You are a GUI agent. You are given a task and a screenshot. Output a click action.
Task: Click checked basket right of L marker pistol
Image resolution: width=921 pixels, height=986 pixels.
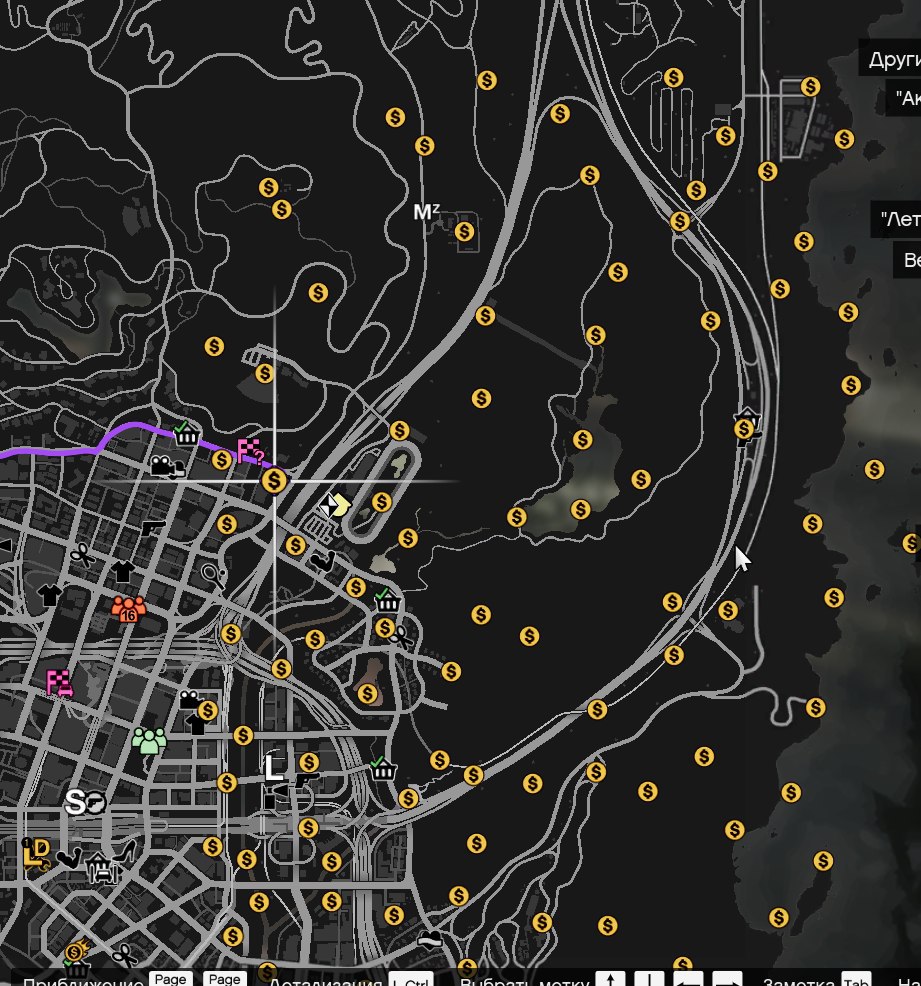coord(383,768)
